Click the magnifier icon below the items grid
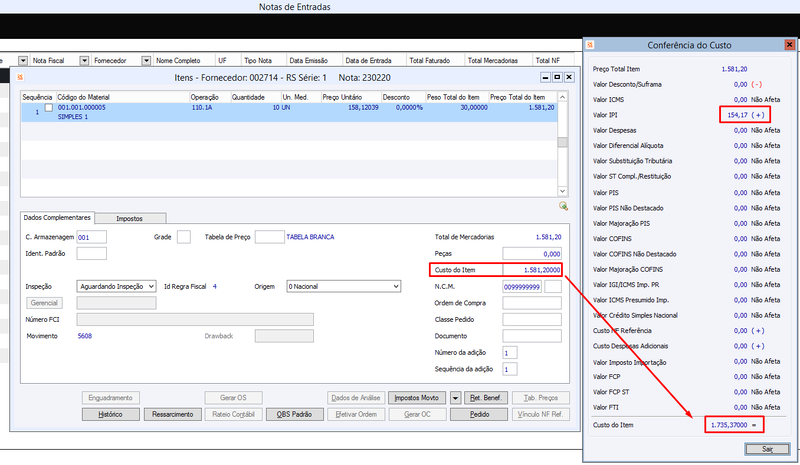 [563, 206]
